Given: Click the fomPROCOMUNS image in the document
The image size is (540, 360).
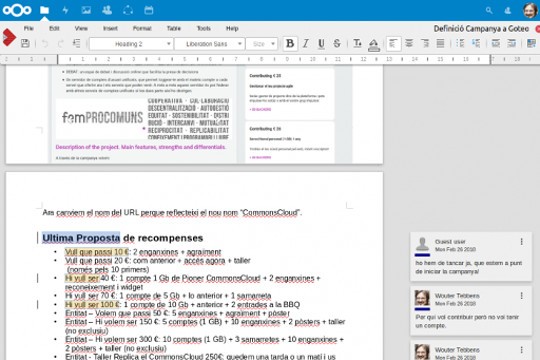Looking at the screenshot, I should pyautogui.click(x=144, y=119).
